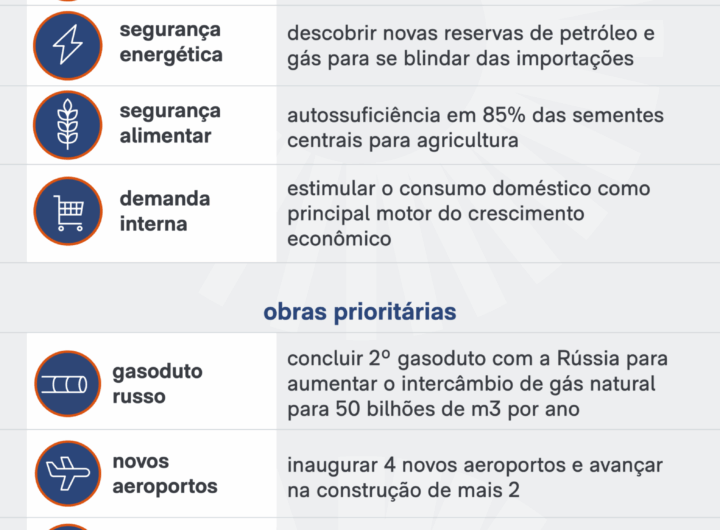720x530 pixels.
Task: Click the wheat food security icon
Action: 68,125
